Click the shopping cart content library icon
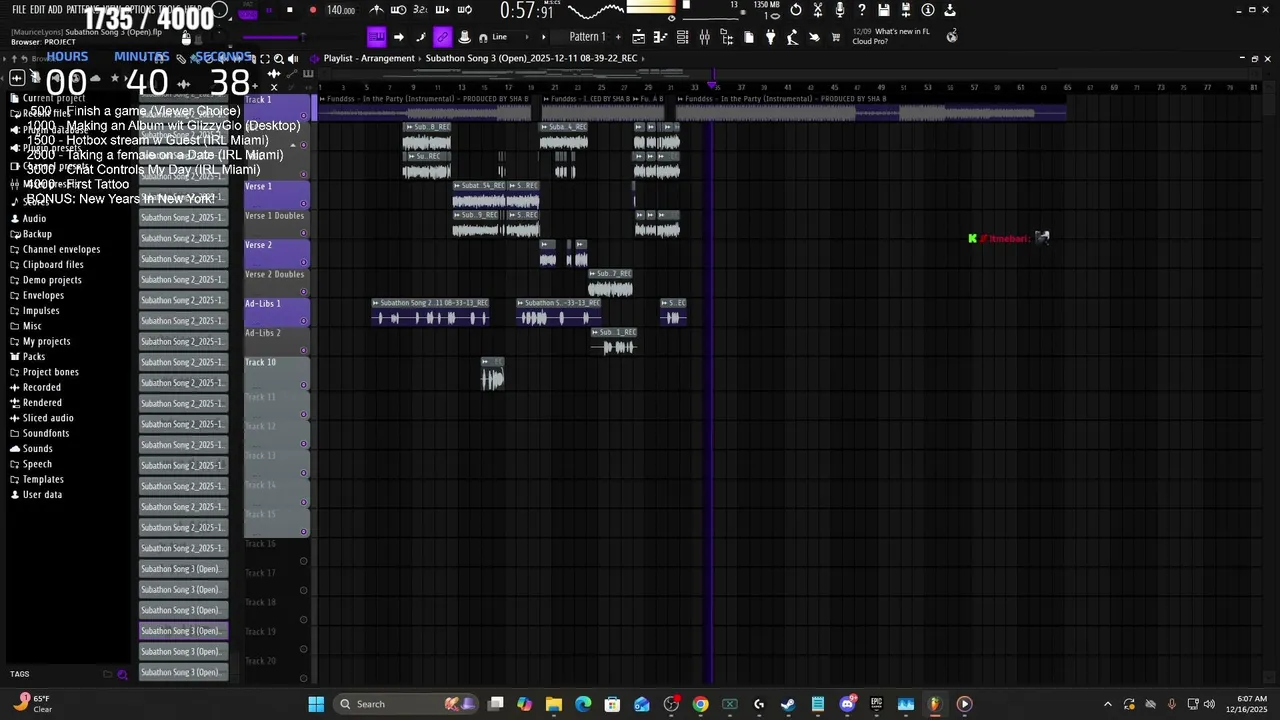Viewport: 1280px width, 720px height. (x=836, y=37)
